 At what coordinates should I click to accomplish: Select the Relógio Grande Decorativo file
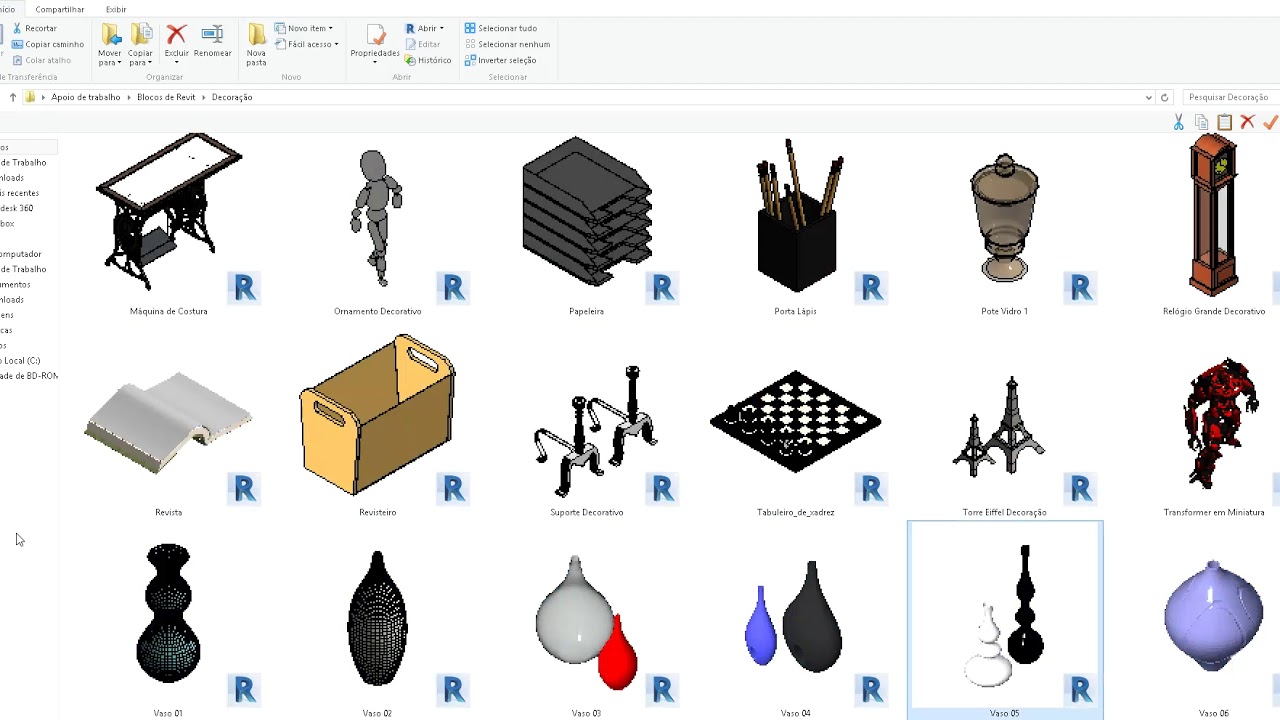(1214, 225)
